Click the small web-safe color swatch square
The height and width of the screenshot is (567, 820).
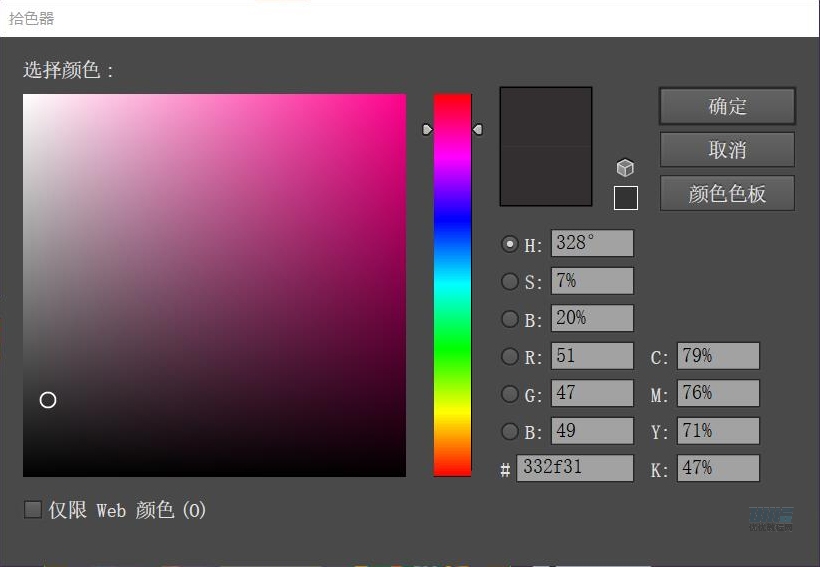tap(626, 198)
